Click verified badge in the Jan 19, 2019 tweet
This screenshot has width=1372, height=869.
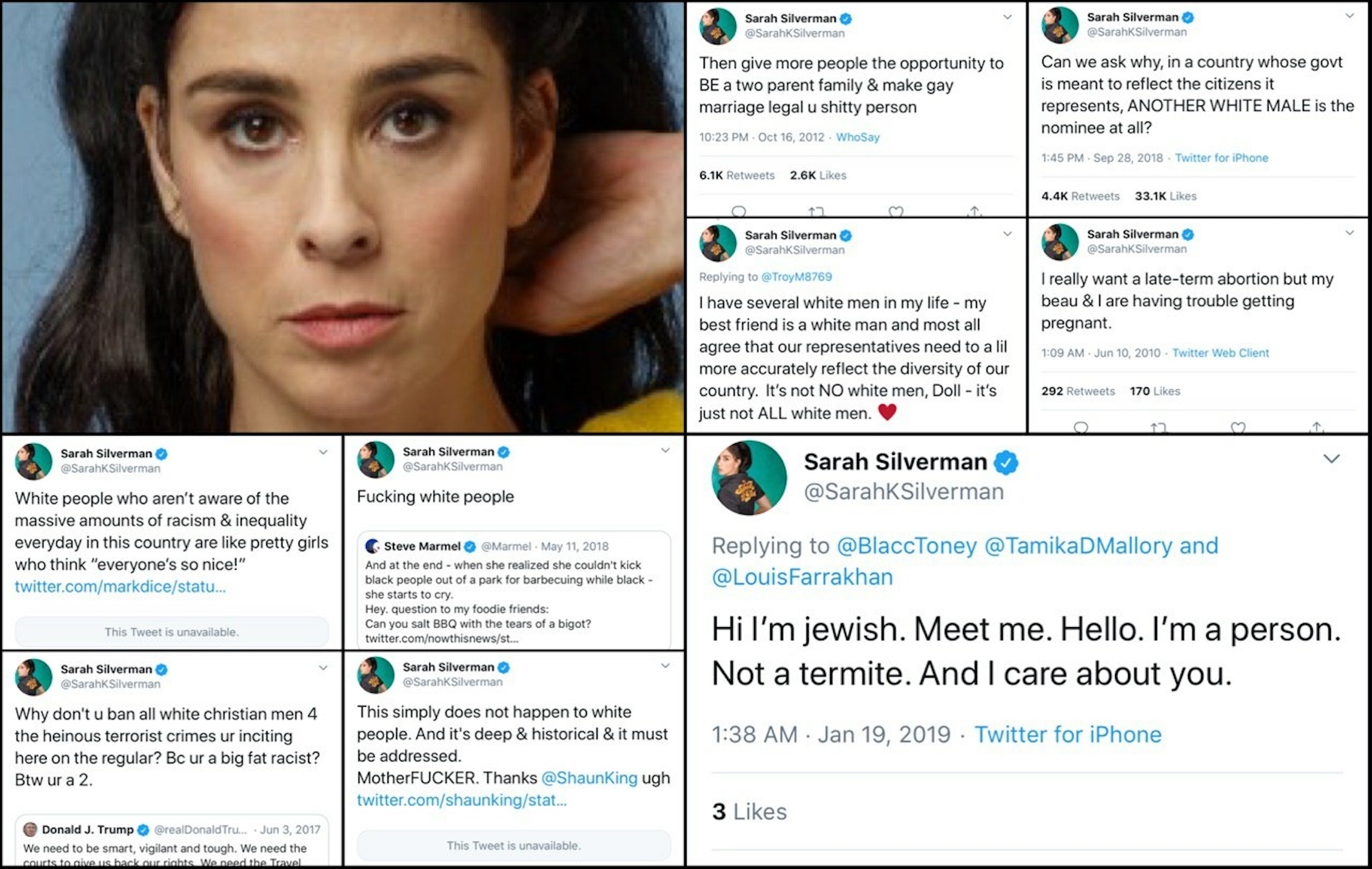[x=1005, y=463]
